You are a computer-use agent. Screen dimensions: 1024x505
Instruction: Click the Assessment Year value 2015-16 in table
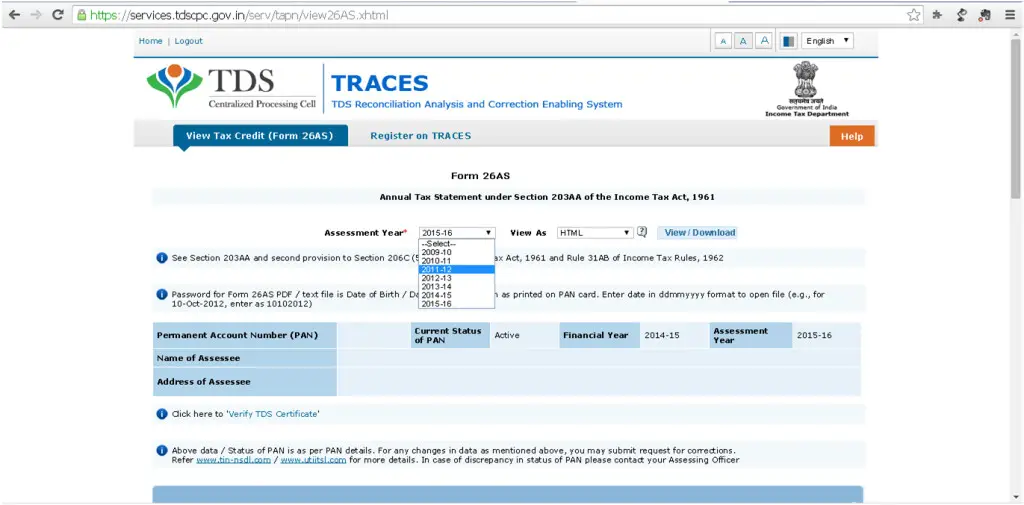pos(814,335)
